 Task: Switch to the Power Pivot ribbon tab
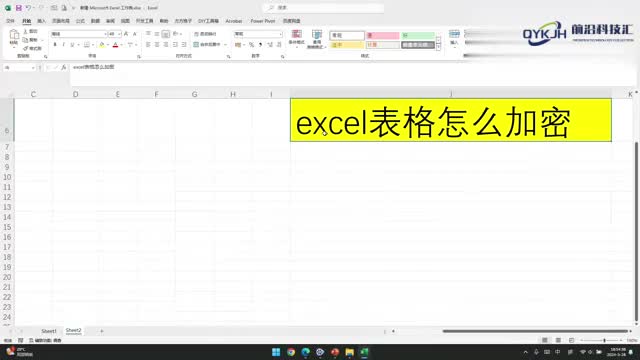tap(263, 21)
